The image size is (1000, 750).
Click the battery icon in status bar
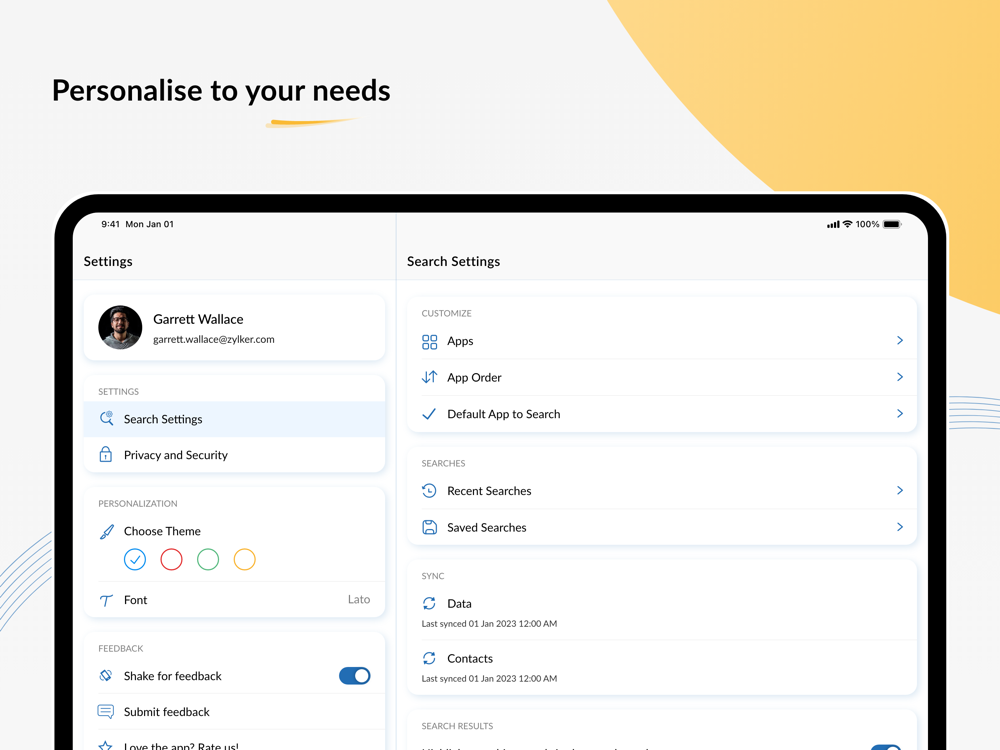(x=892, y=224)
